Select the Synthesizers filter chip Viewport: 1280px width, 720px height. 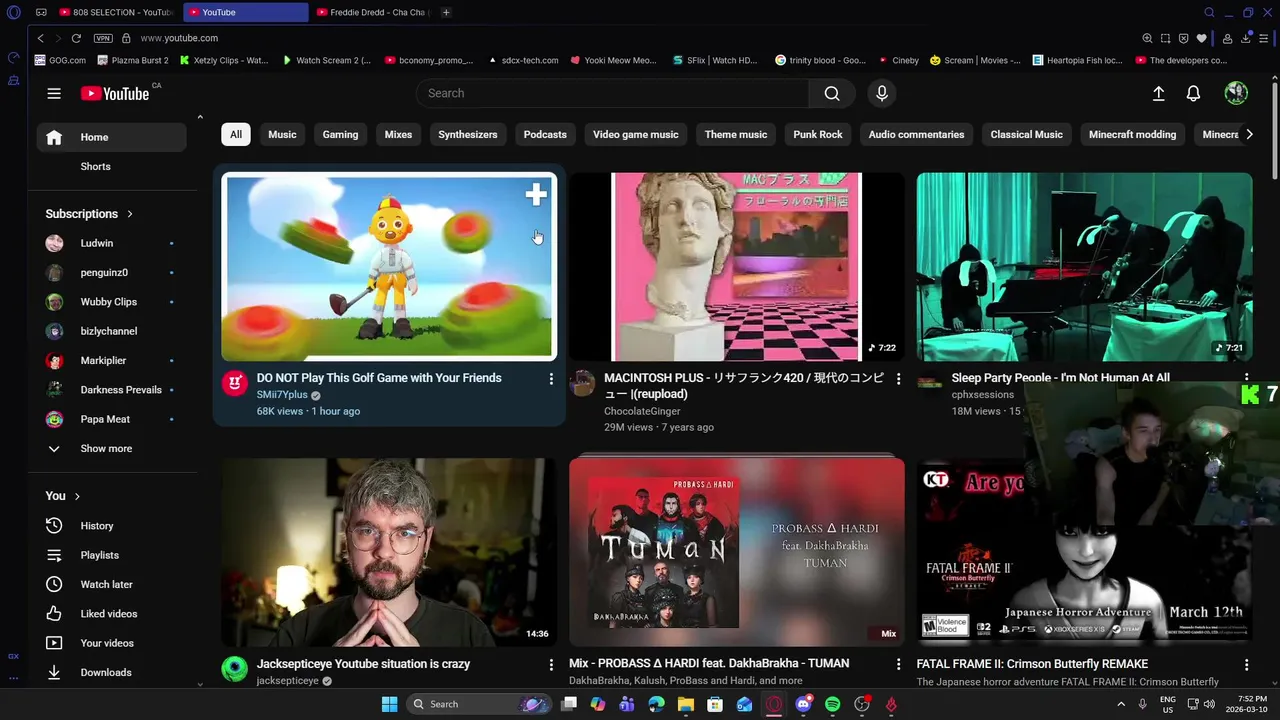tap(467, 134)
